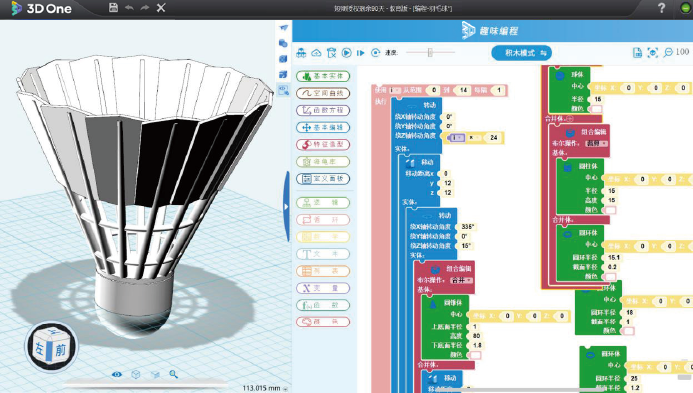Image resolution: width=693 pixels, height=393 pixels.
Task: Click the magnifier icon below viewport
Action: [x=174, y=374]
